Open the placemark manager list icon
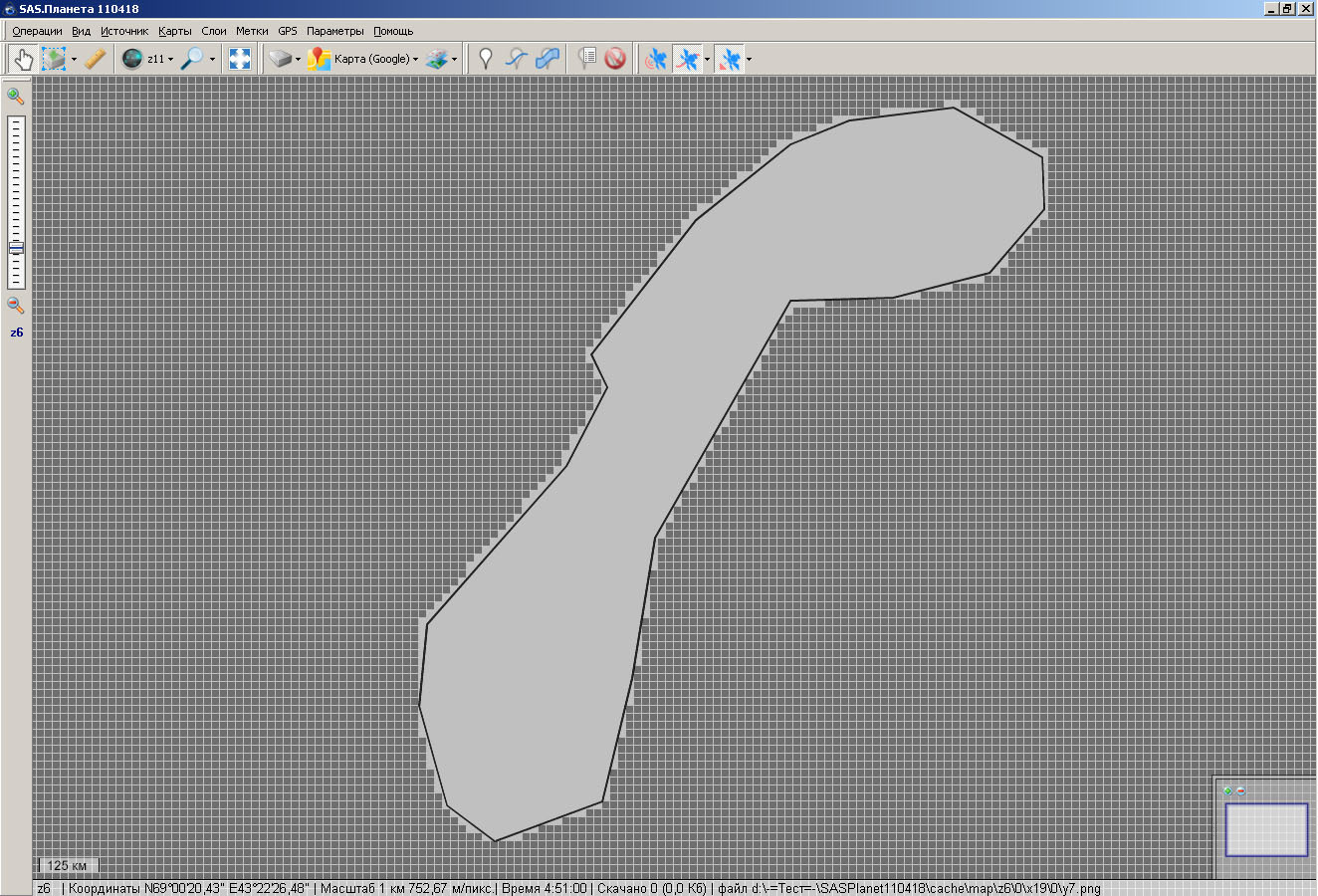 click(588, 59)
